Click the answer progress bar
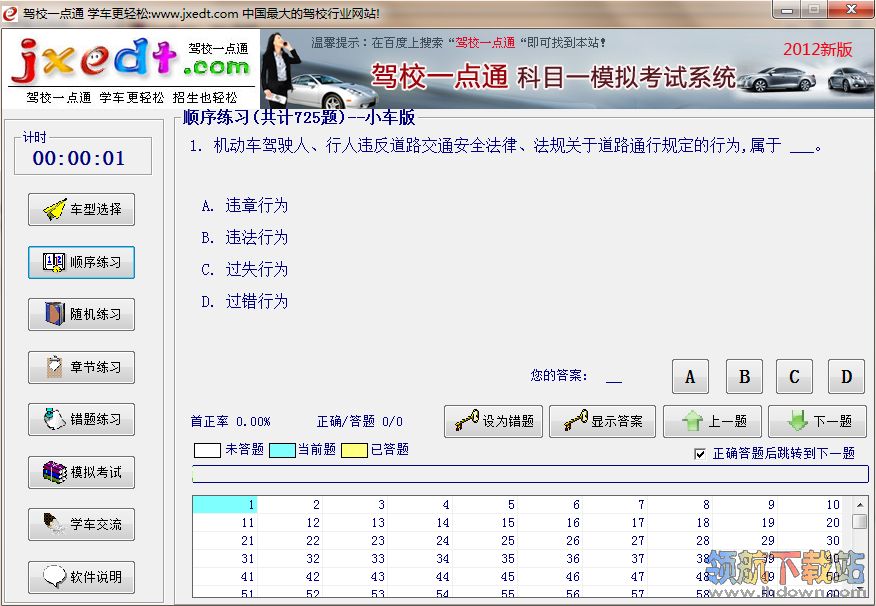This screenshot has height=606, width=876. click(x=530, y=474)
